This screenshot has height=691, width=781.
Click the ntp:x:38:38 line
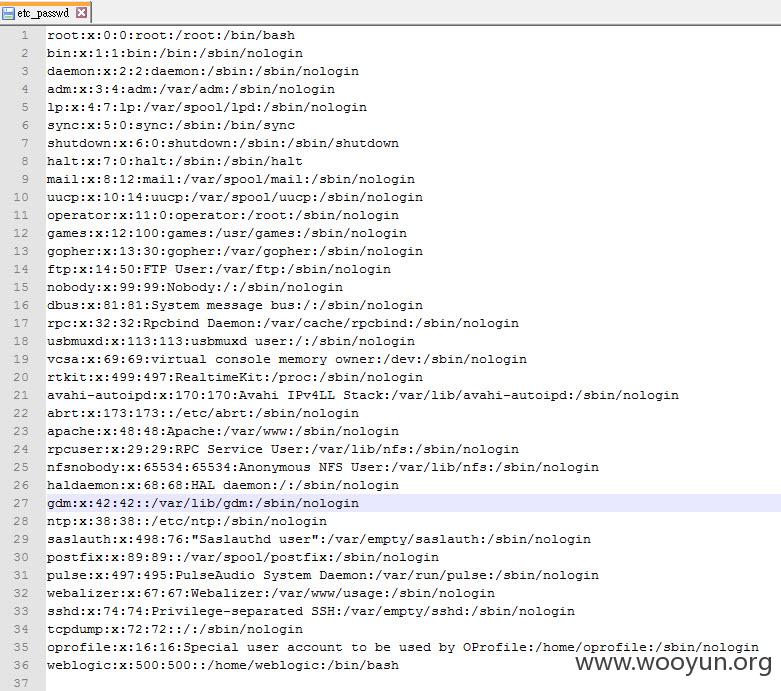click(187, 521)
